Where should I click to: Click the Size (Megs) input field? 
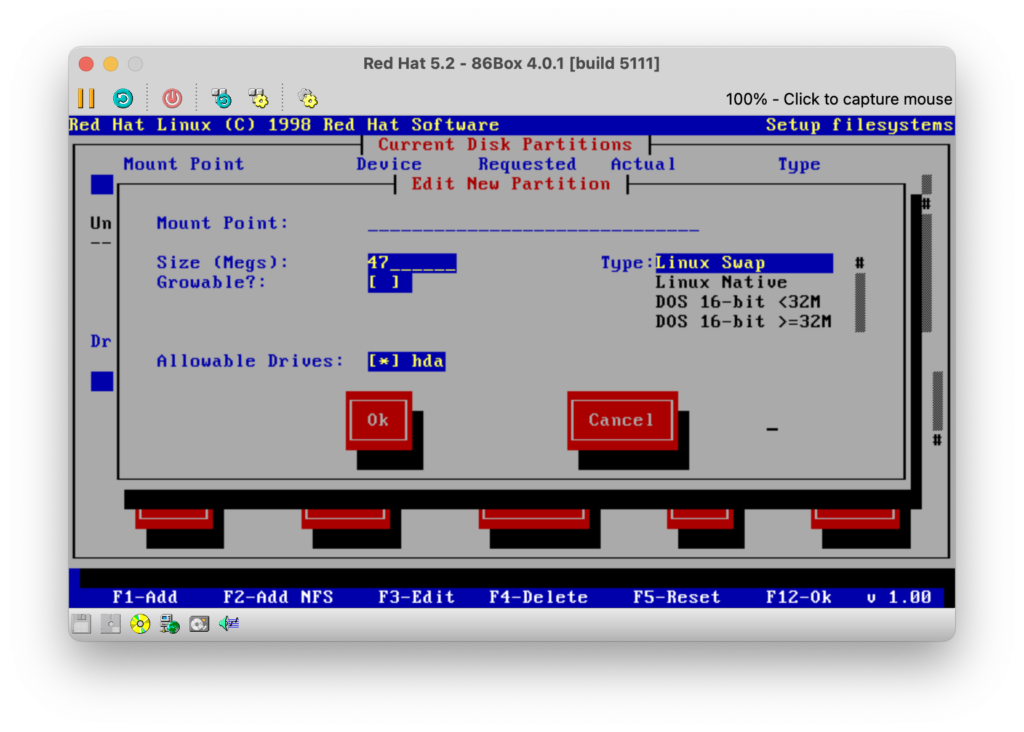point(411,263)
